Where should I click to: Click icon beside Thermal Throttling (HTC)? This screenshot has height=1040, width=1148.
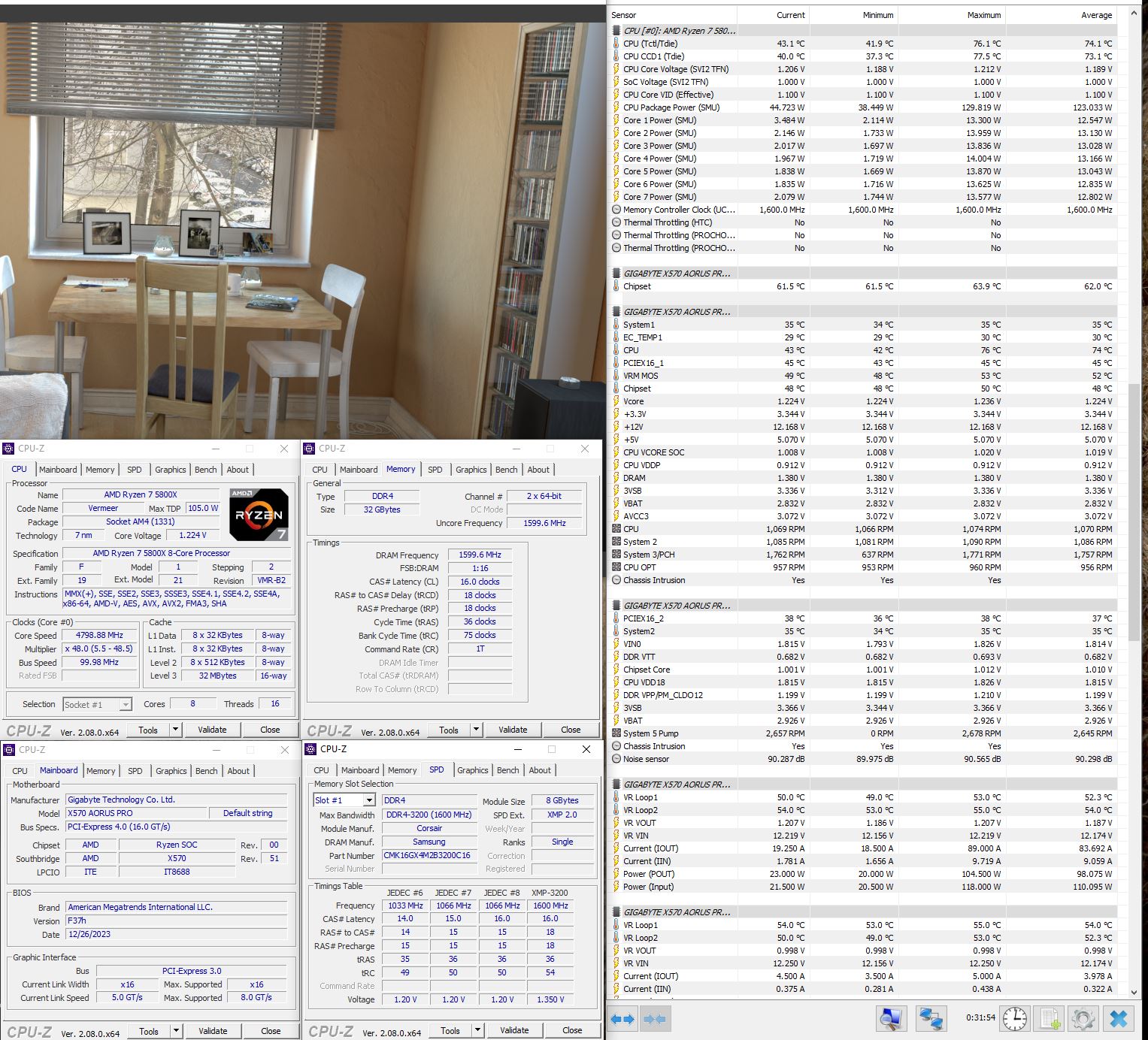coord(616,222)
